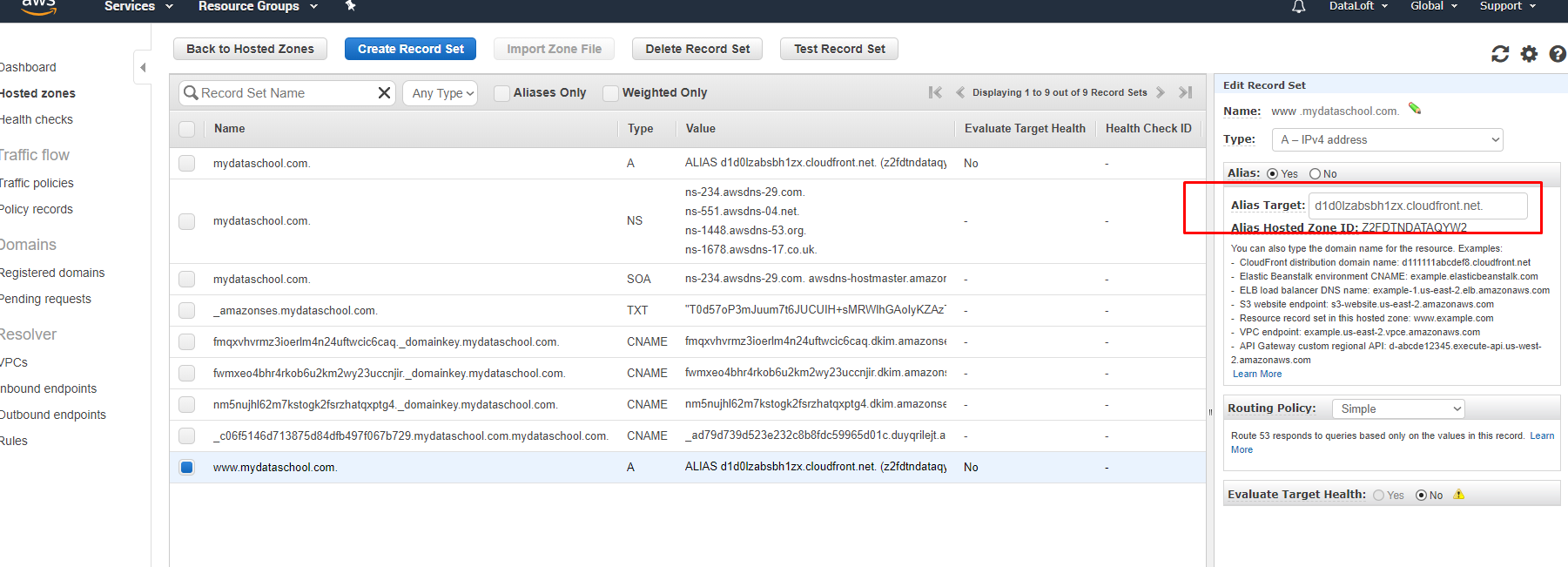
Task: Click Import Zone File button
Action: click(x=554, y=49)
